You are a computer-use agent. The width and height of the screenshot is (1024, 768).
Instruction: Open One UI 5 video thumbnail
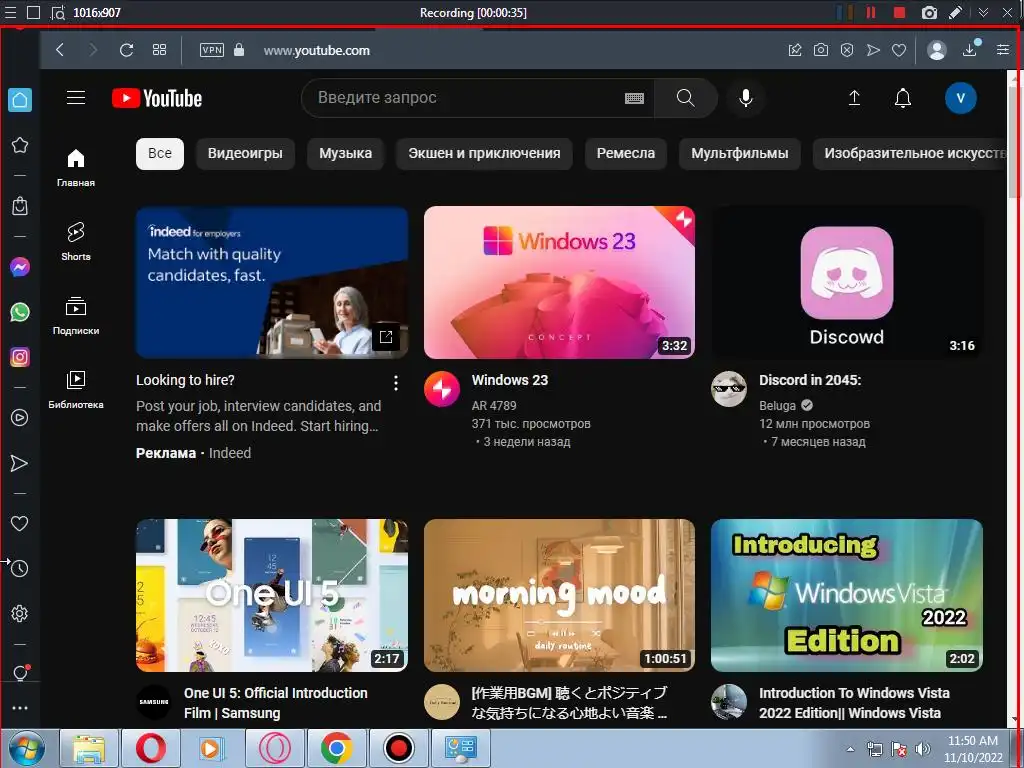pos(272,595)
